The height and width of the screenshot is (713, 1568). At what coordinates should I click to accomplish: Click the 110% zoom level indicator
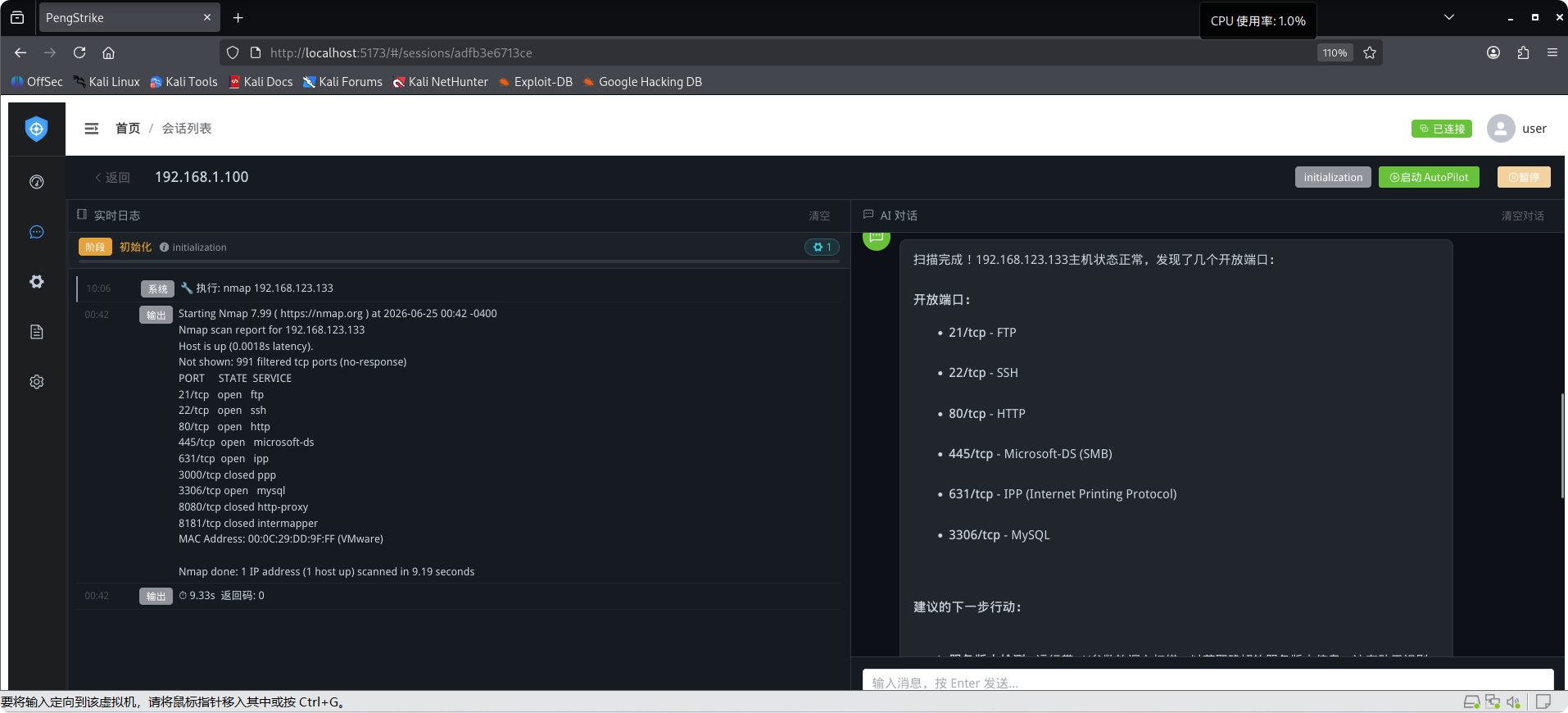tap(1335, 52)
